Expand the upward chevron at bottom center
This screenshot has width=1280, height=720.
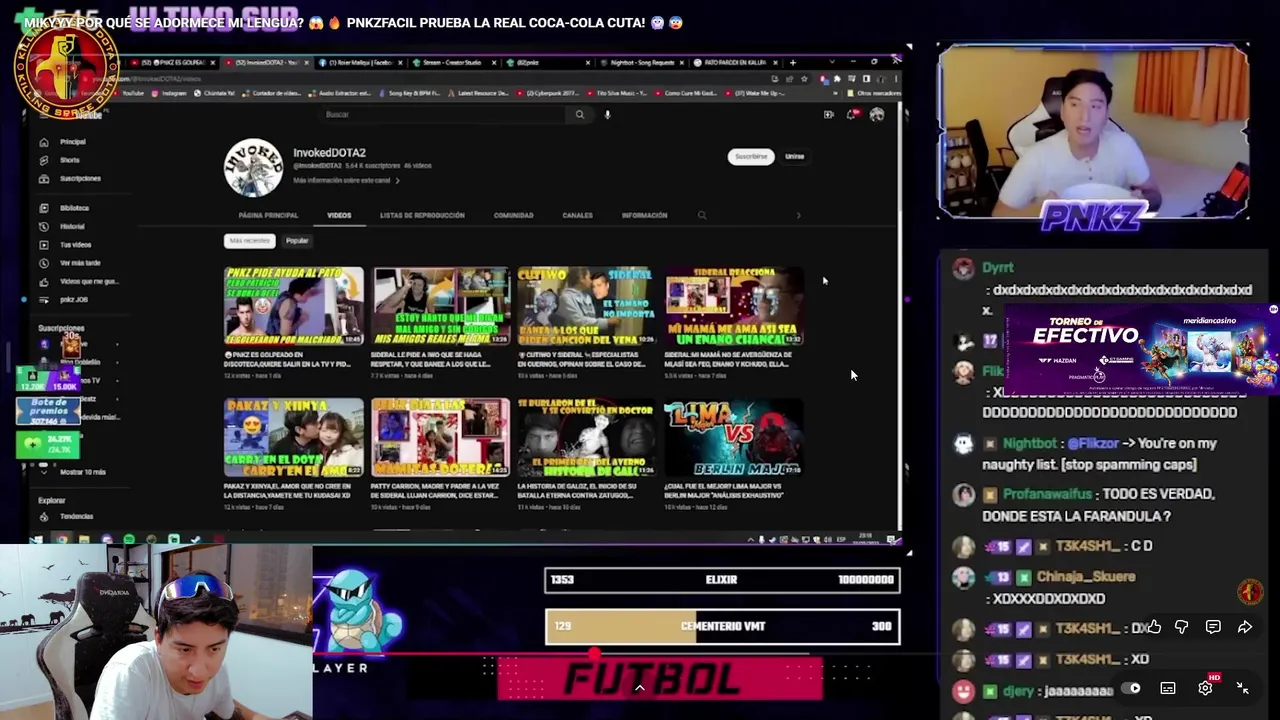pyautogui.click(x=639, y=687)
